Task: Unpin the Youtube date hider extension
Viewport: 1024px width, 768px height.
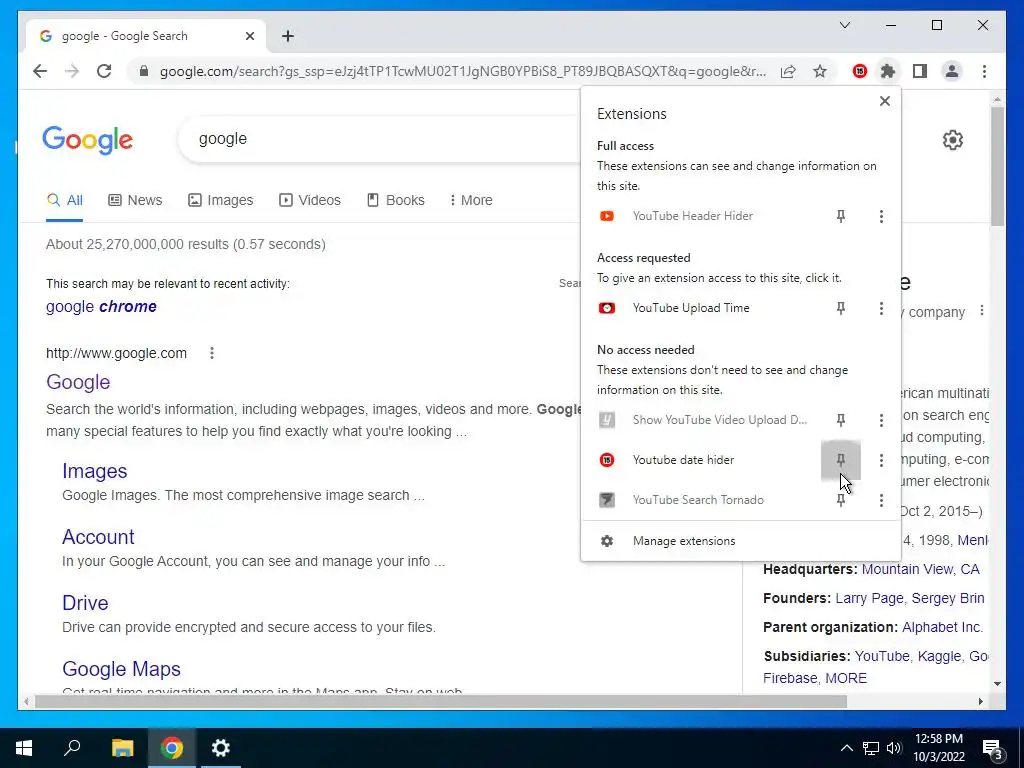Action: pos(840,460)
